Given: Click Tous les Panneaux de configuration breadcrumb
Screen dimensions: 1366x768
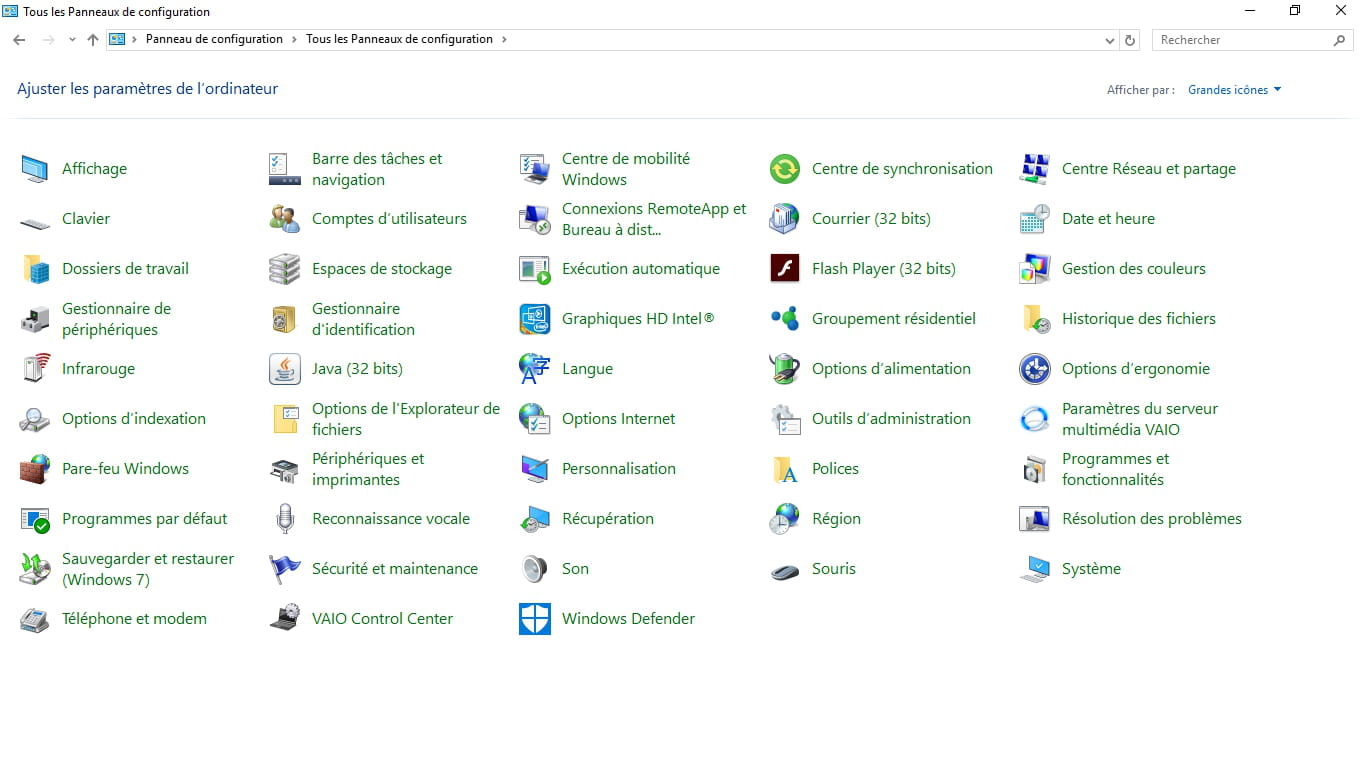Looking at the screenshot, I should tap(399, 40).
